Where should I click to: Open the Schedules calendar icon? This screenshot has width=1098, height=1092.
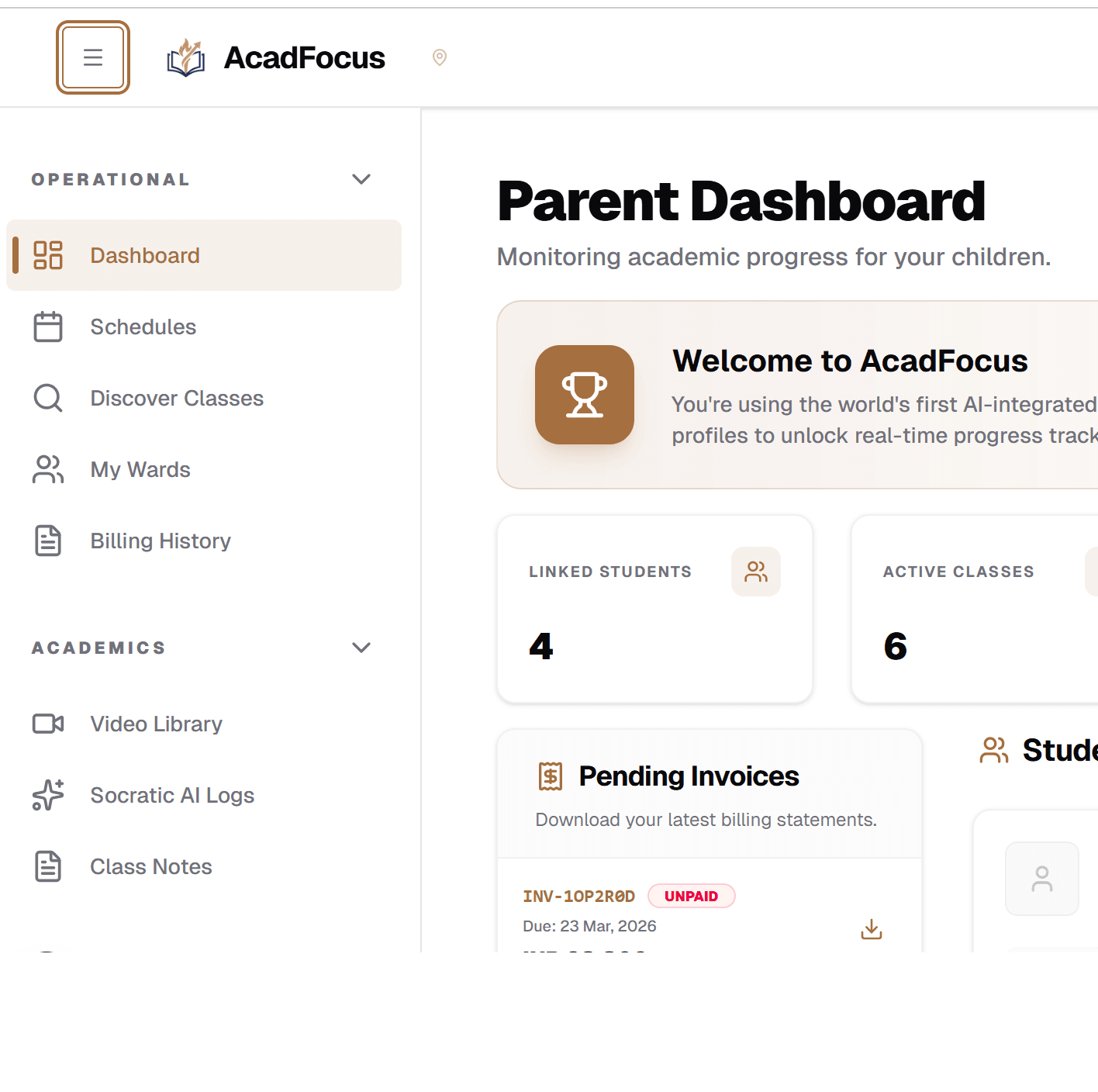tap(47, 327)
